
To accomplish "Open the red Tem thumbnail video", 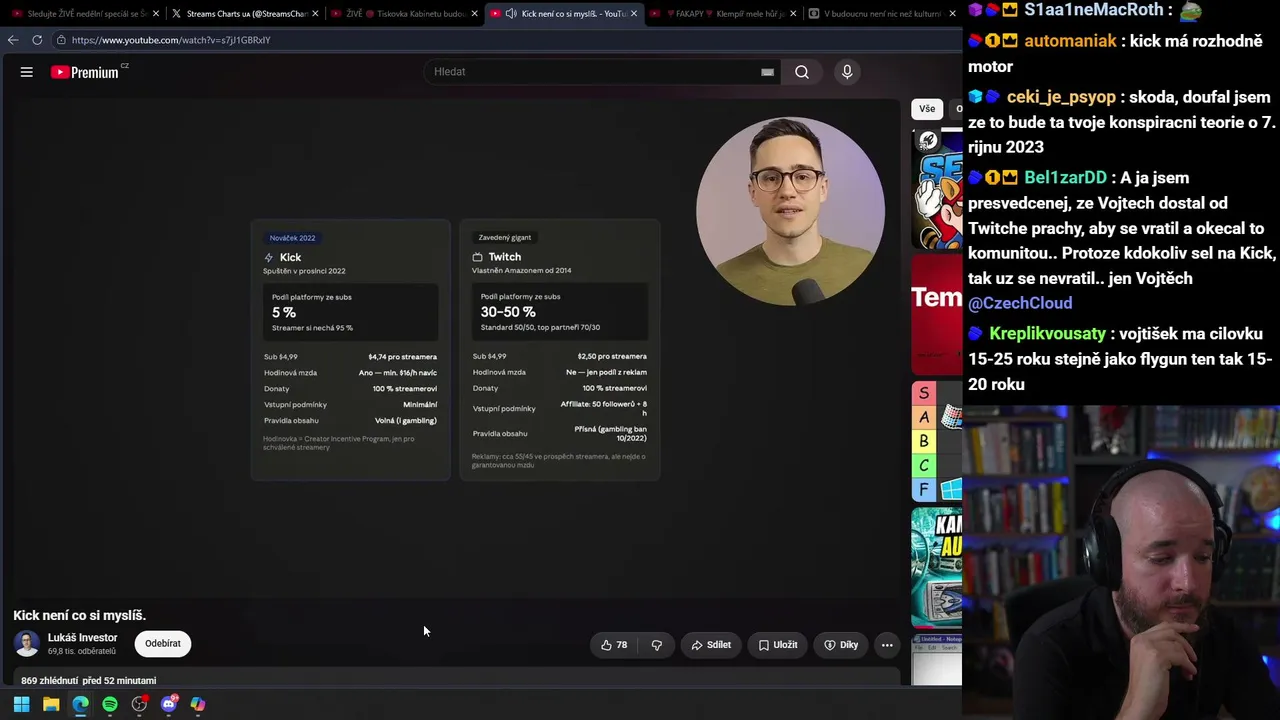I will (x=937, y=313).
